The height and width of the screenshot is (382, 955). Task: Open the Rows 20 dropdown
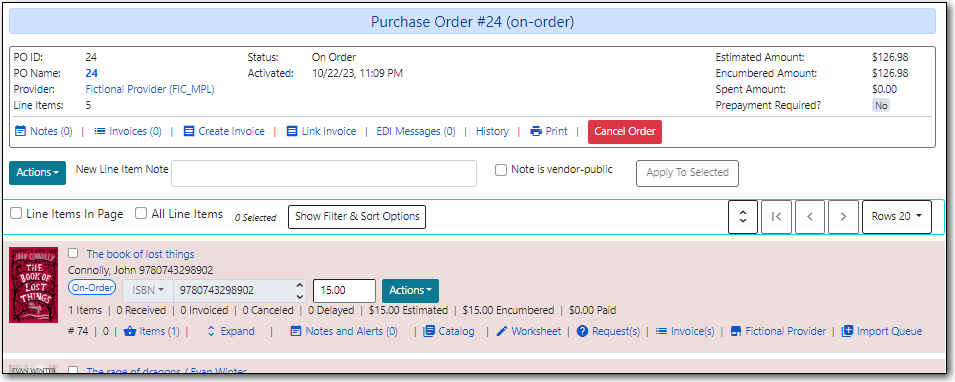[x=897, y=217]
